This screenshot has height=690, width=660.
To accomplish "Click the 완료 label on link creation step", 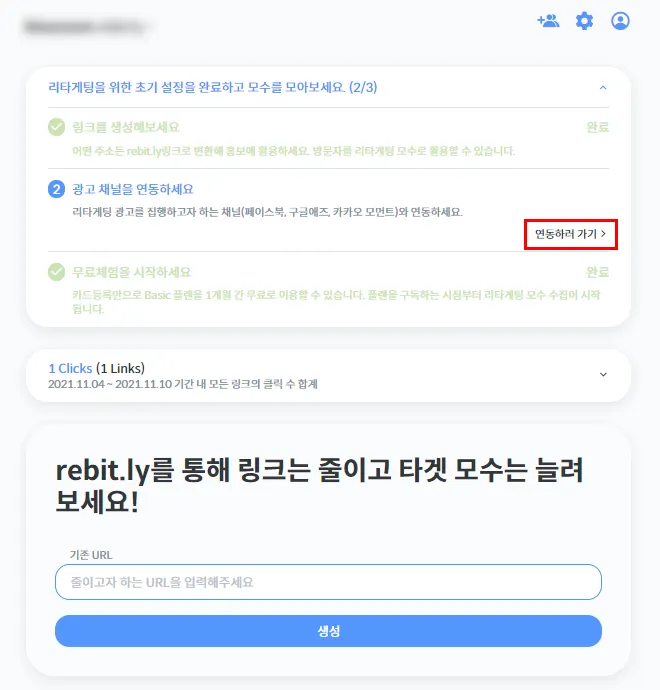I will (598, 127).
